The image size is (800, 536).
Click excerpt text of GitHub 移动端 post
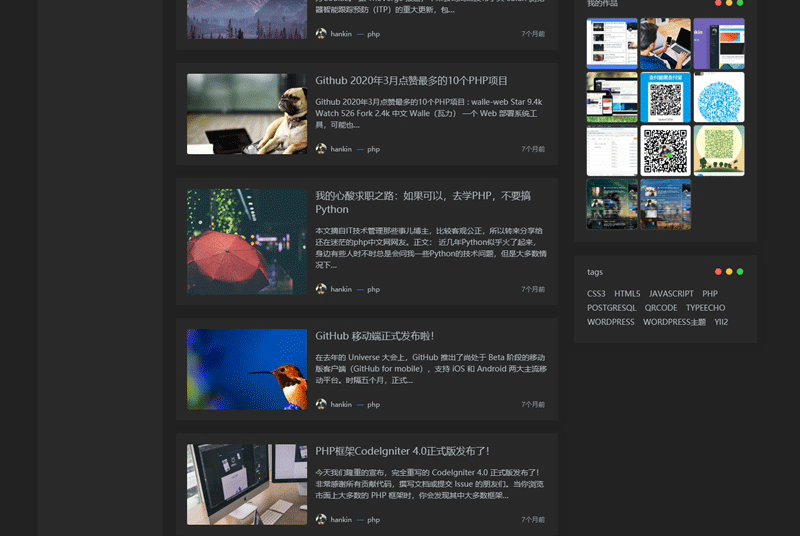pos(431,369)
